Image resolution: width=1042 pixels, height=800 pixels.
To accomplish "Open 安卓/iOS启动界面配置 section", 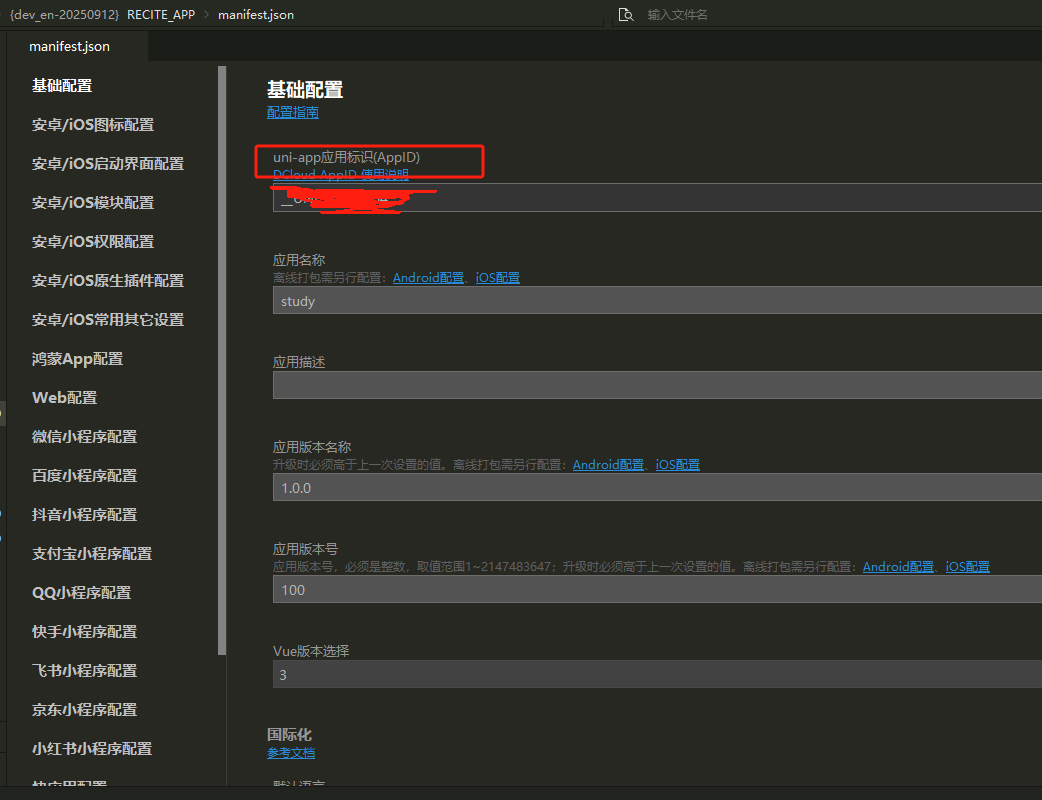I will click(x=108, y=163).
